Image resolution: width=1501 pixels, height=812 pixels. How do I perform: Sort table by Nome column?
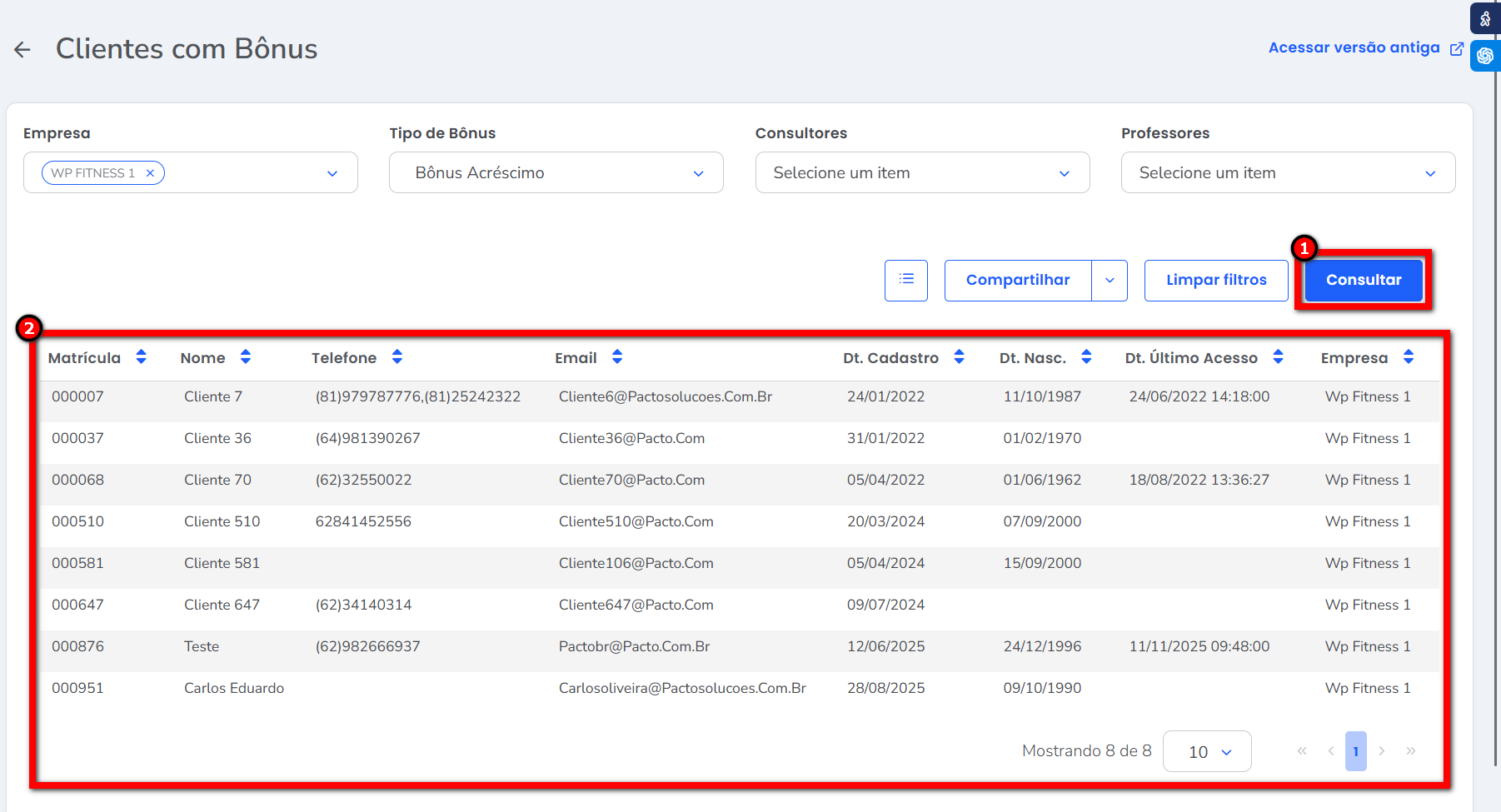pos(245,357)
